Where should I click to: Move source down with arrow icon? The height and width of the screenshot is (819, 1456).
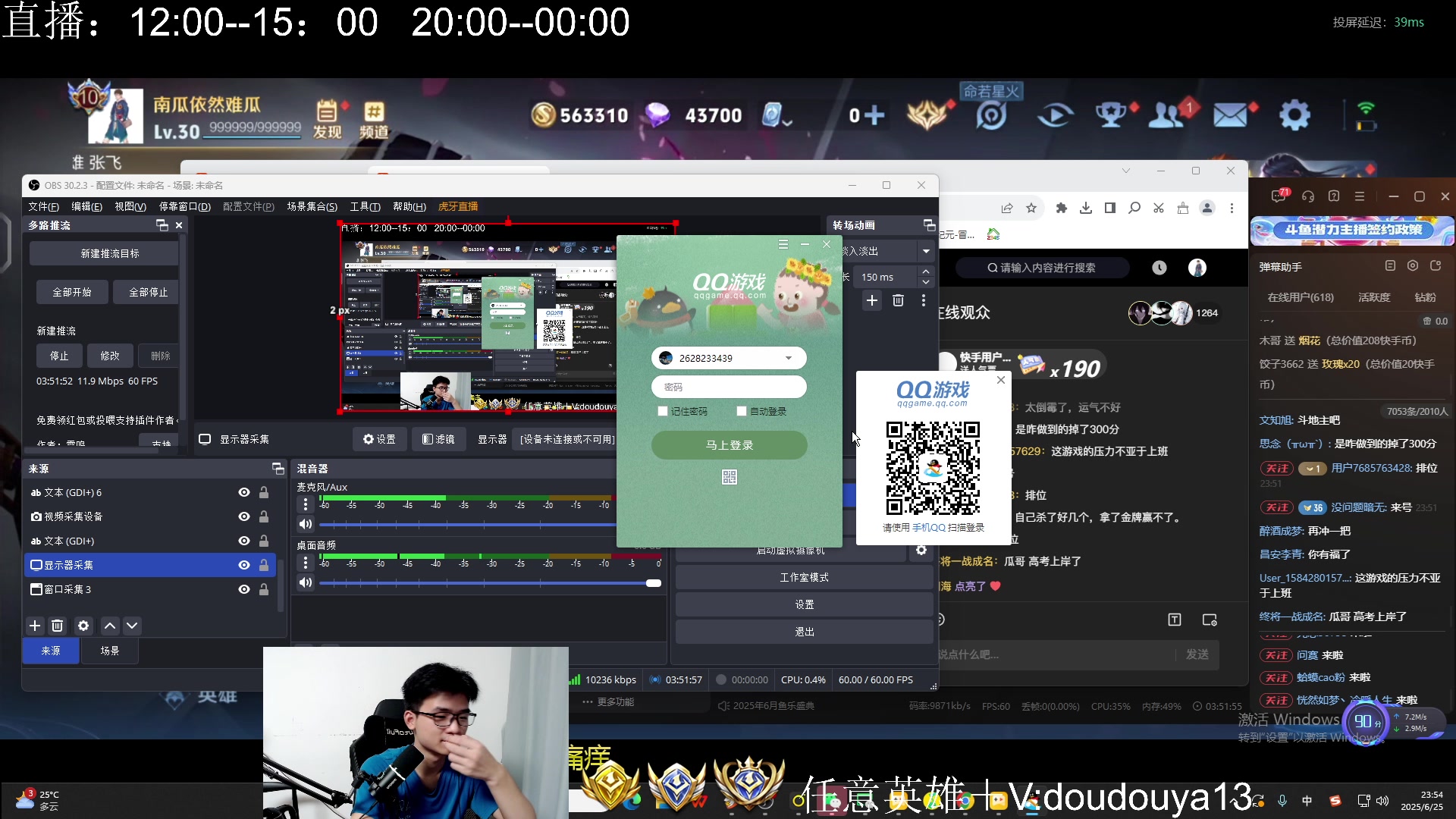(132, 626)
